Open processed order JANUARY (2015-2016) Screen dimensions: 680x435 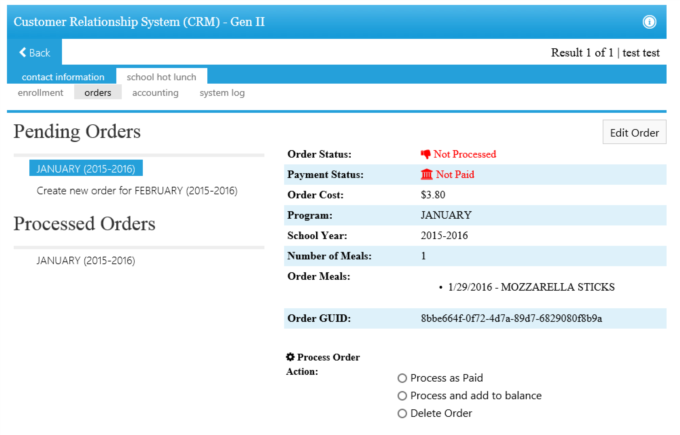click(86, 261)
